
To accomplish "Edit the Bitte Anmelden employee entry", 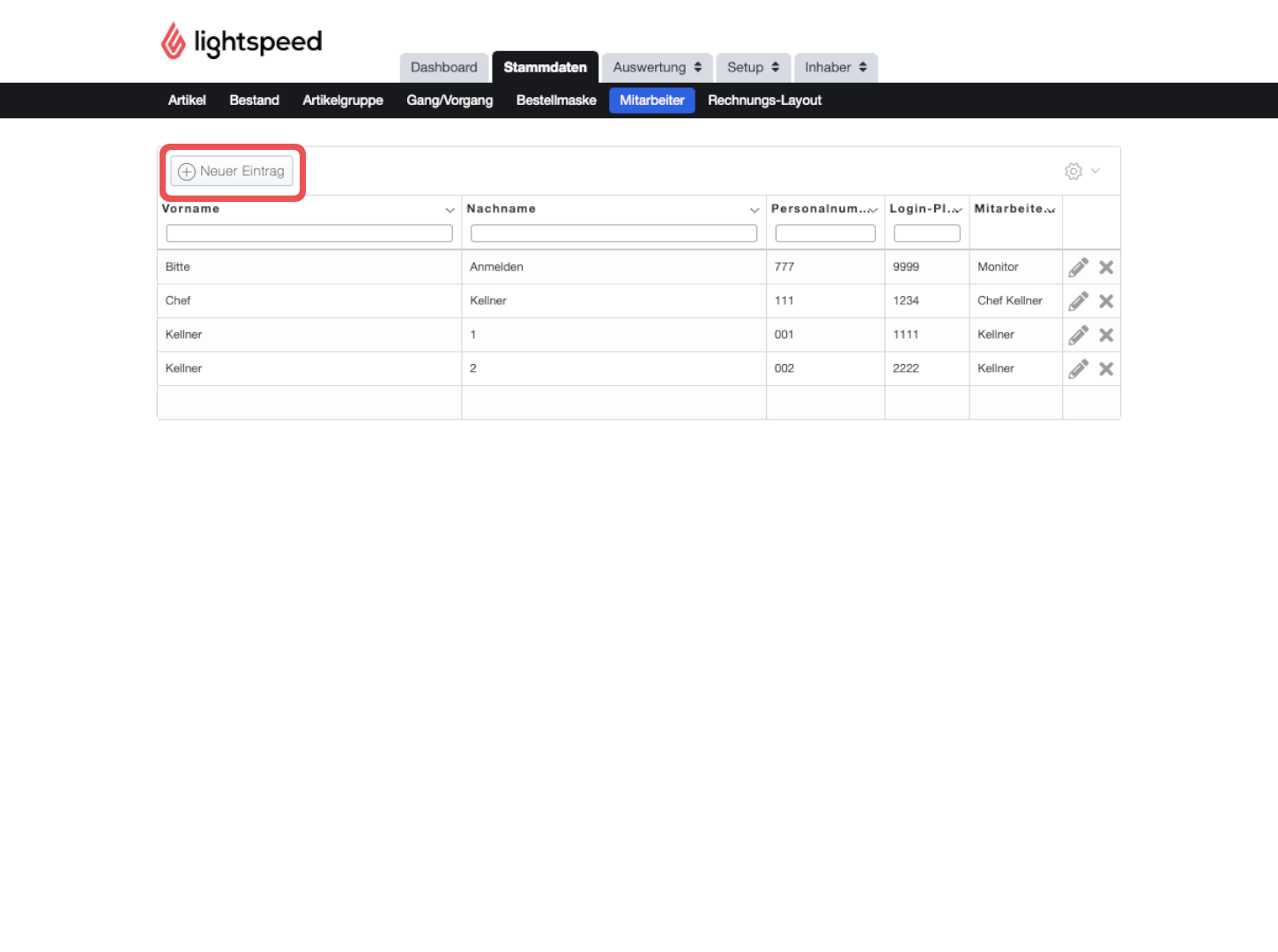I will (1078, 267).
